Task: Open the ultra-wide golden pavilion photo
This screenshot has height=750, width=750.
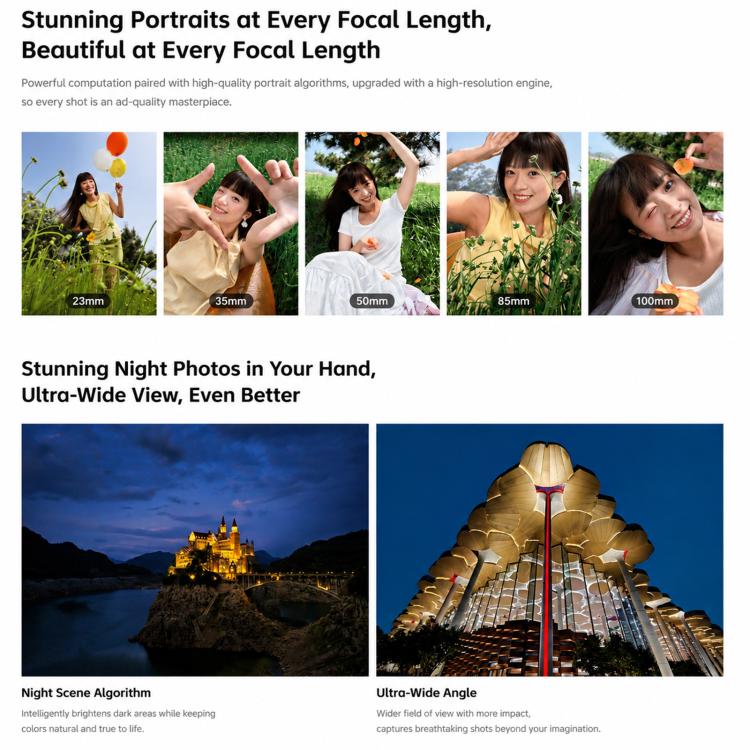Action: (550, 550)
